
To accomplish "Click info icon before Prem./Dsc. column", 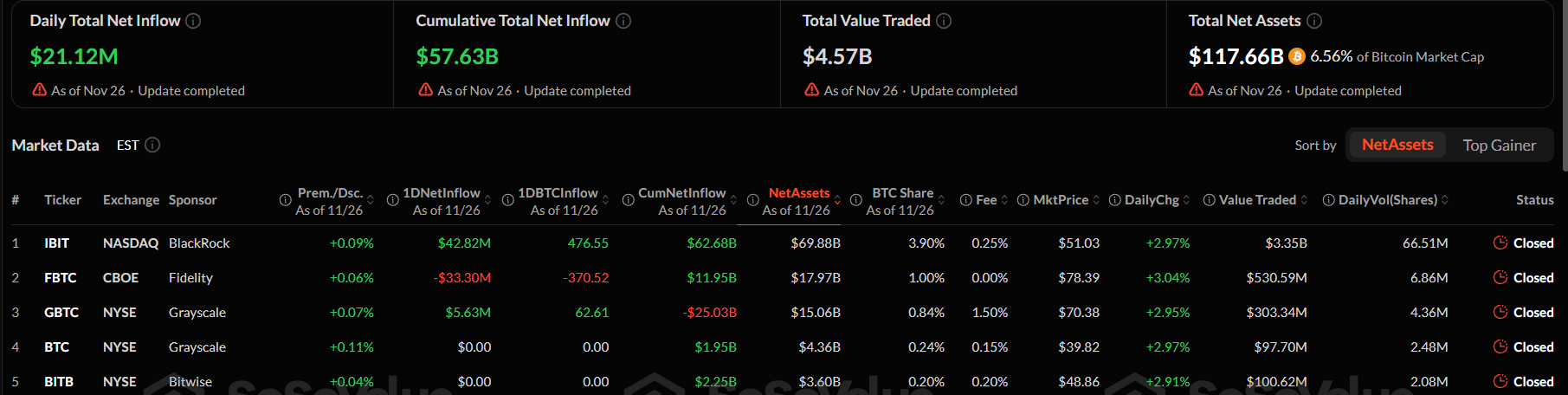I will coord(285,200).
